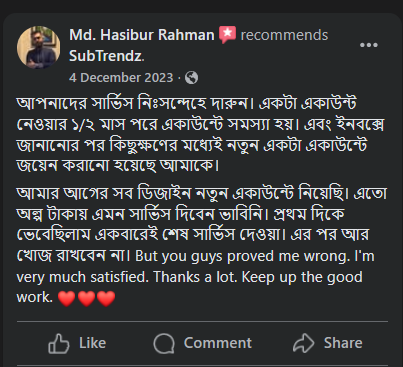Click the 4 December 2023 timestamp
Viewport: 403px width, 367px height.
121,78
